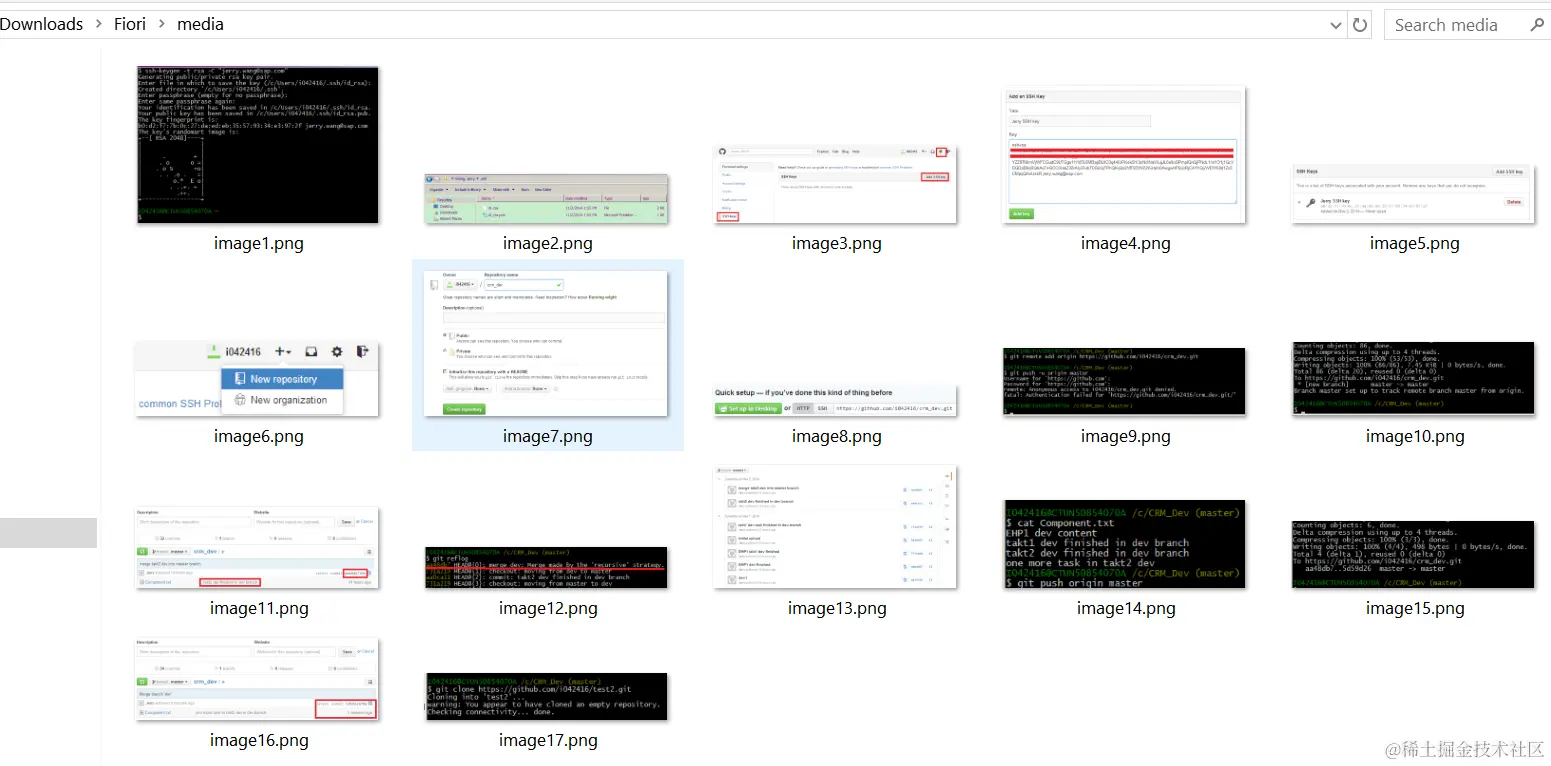Screen dimensions: 1551x766
Task: Click the image7.png file name
Action: tap(547, 436)
